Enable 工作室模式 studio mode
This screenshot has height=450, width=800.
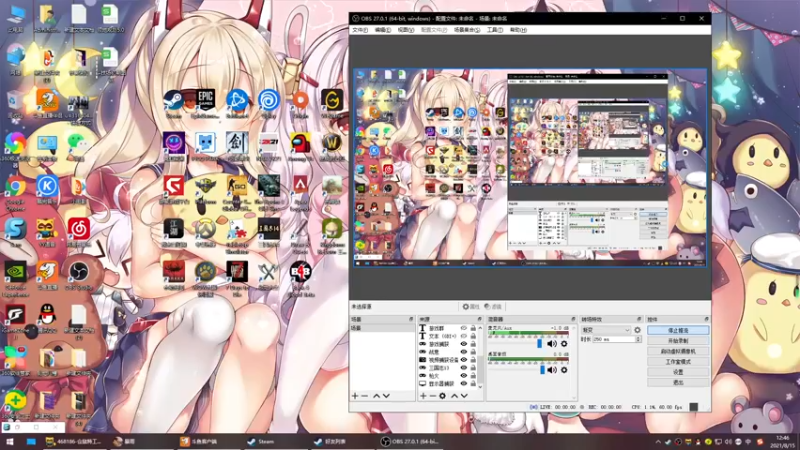678,362
